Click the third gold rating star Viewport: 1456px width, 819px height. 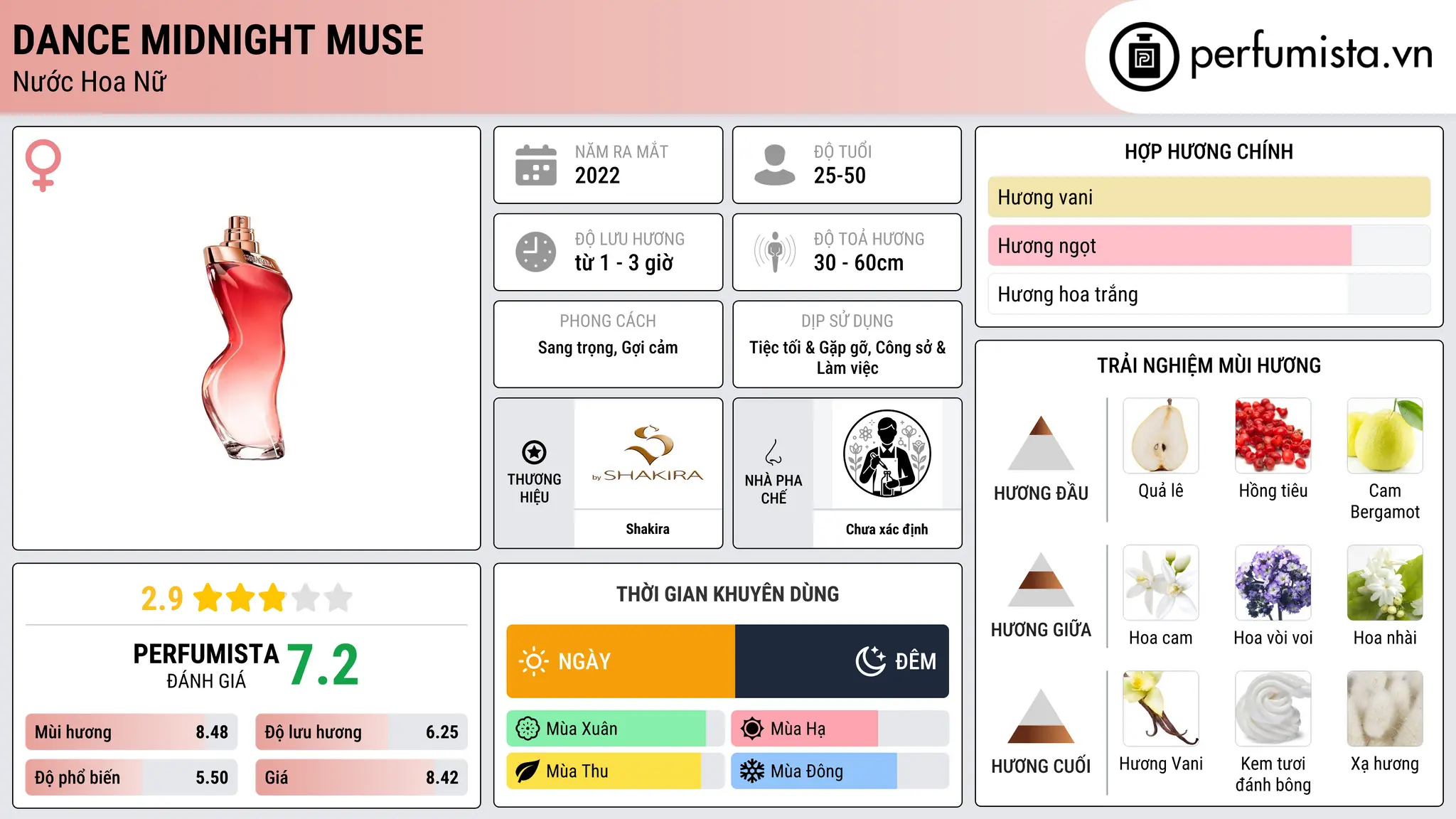click(x=273, y=598)
